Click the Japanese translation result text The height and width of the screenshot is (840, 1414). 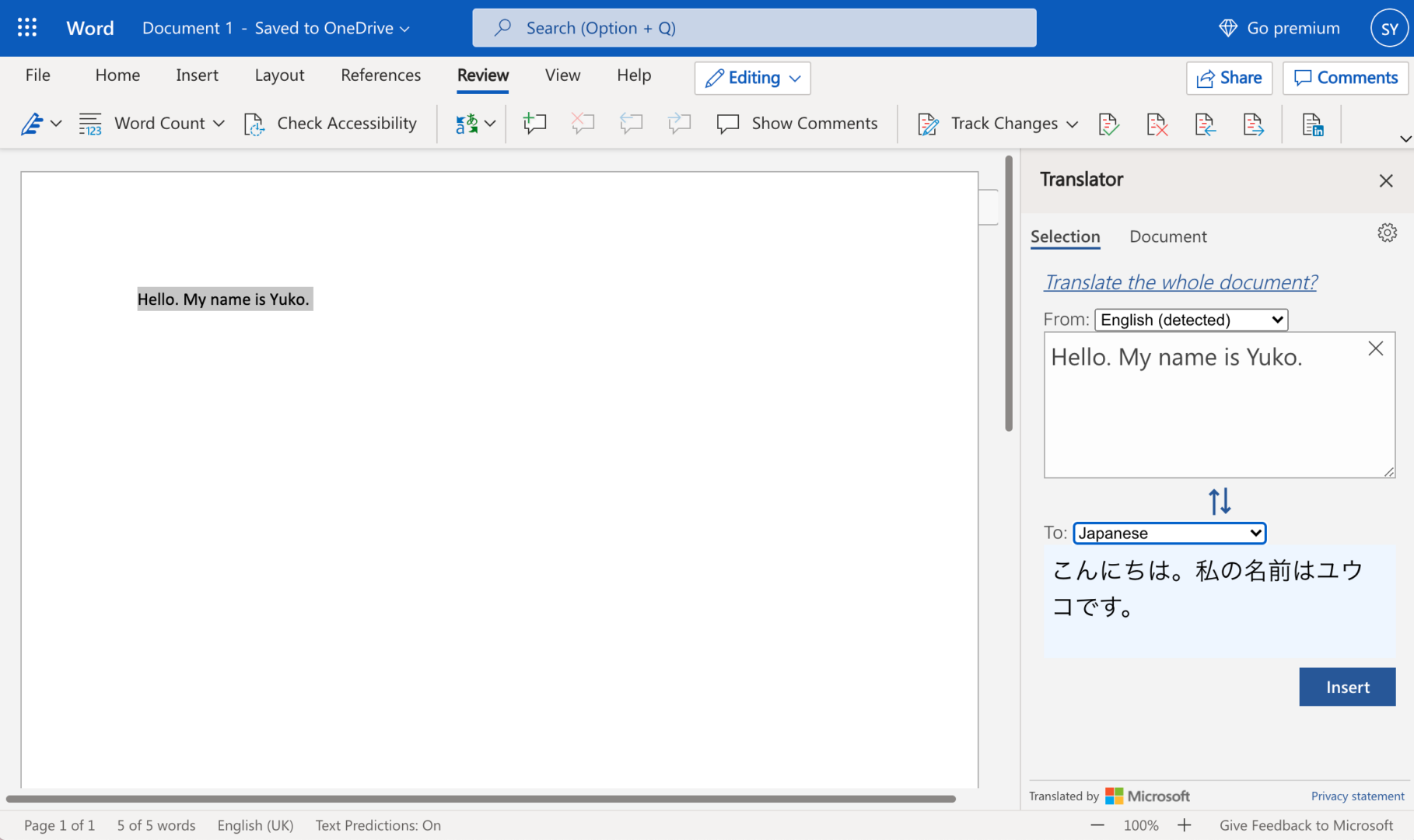(1218, 601)
